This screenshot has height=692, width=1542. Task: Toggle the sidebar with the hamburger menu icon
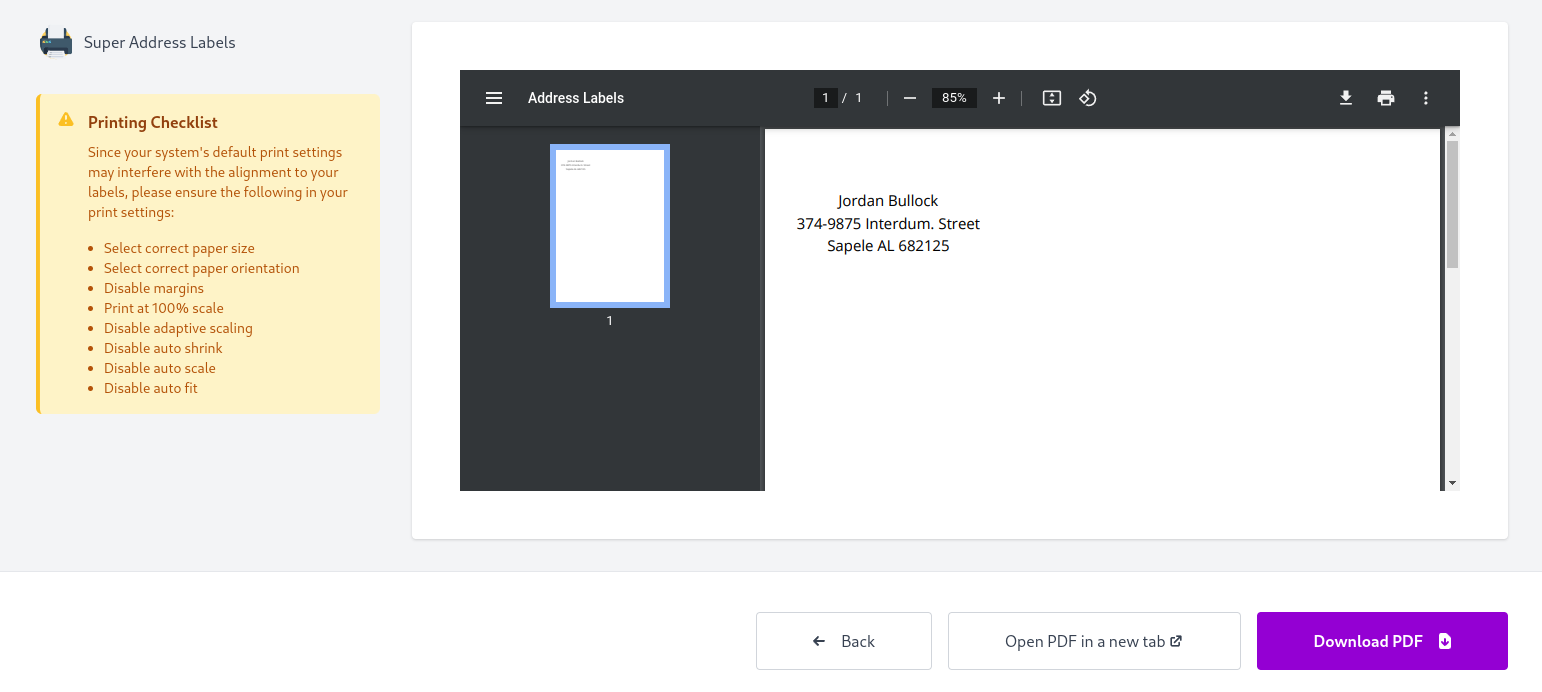click(x=494, y=97)
